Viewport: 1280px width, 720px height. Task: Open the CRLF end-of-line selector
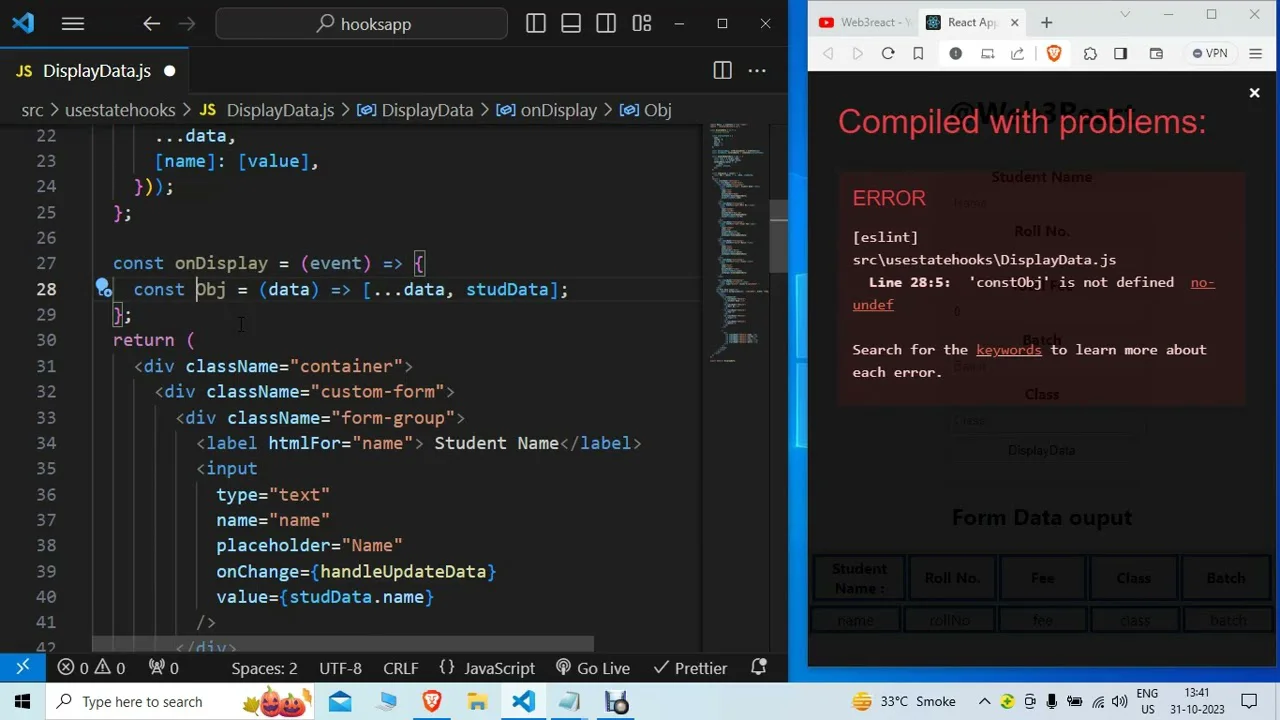coord(400,668)
